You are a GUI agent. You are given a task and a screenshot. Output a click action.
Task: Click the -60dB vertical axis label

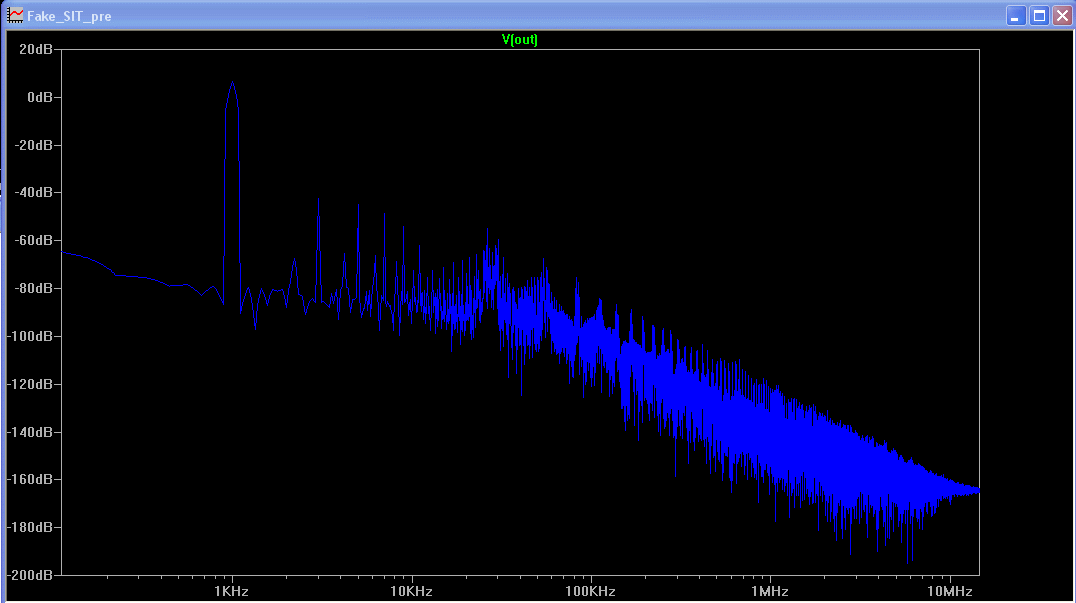click(34, 241)
